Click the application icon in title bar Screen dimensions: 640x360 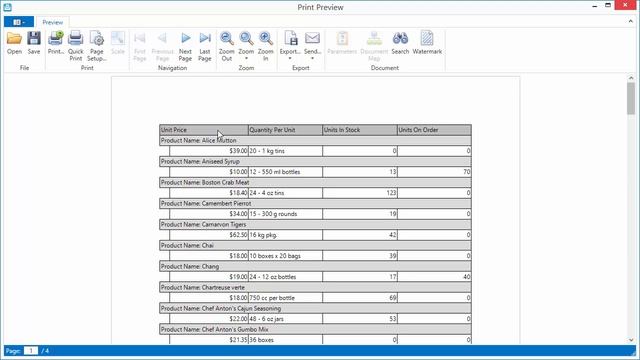tap(7, 7)
